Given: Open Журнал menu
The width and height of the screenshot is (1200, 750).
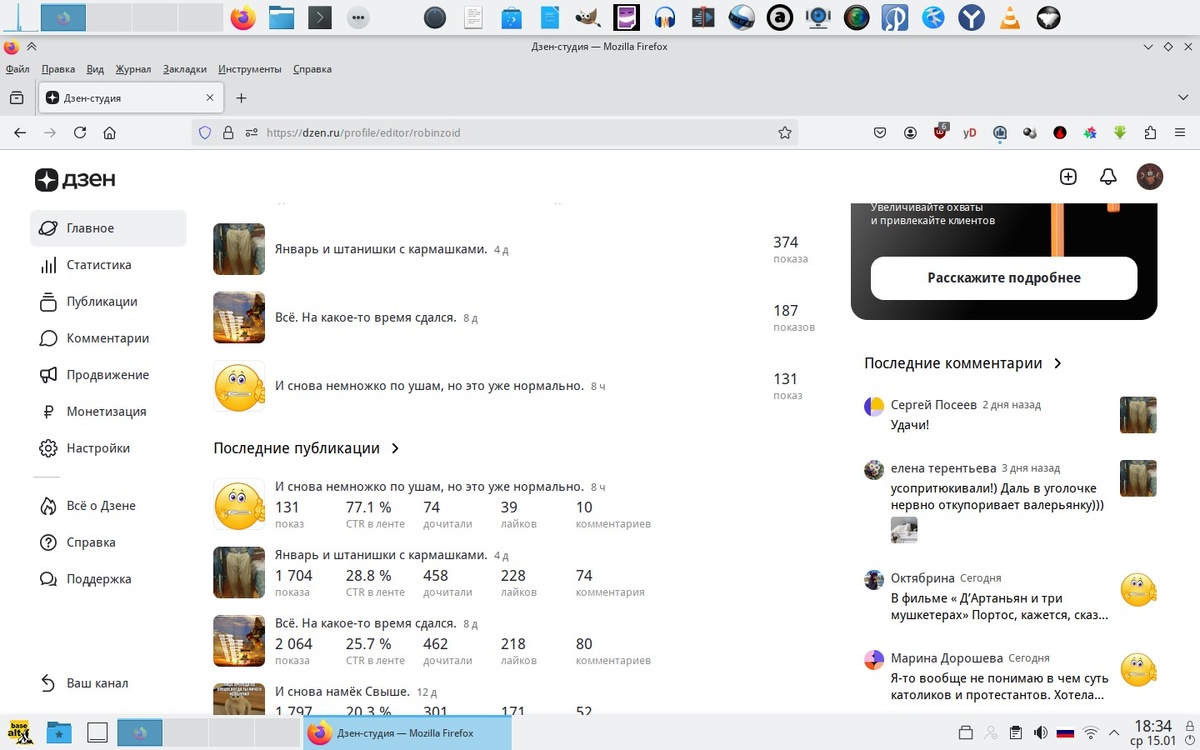Looking at the screenshot, I should pyautogui.click(x=133, y=69).
